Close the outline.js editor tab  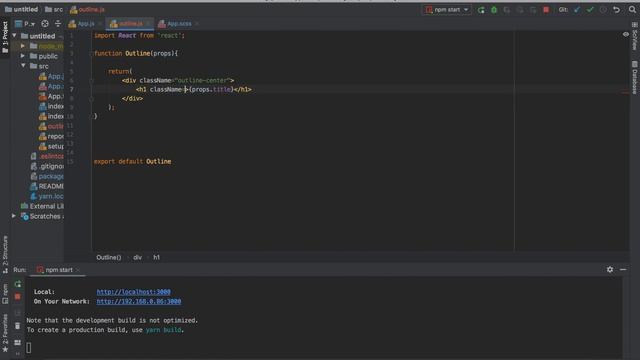pyautogui.click(x=148, y=24)
